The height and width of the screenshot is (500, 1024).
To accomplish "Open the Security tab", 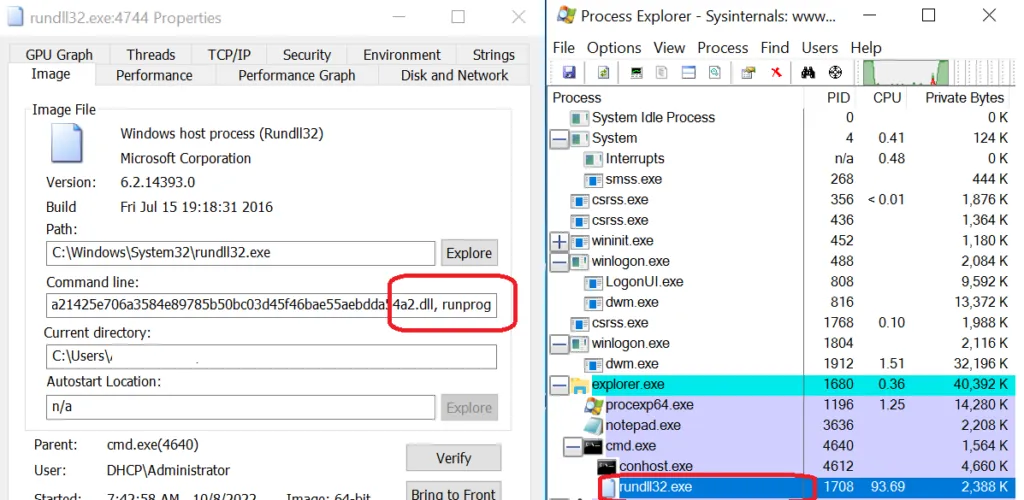I will click(306, 55).
